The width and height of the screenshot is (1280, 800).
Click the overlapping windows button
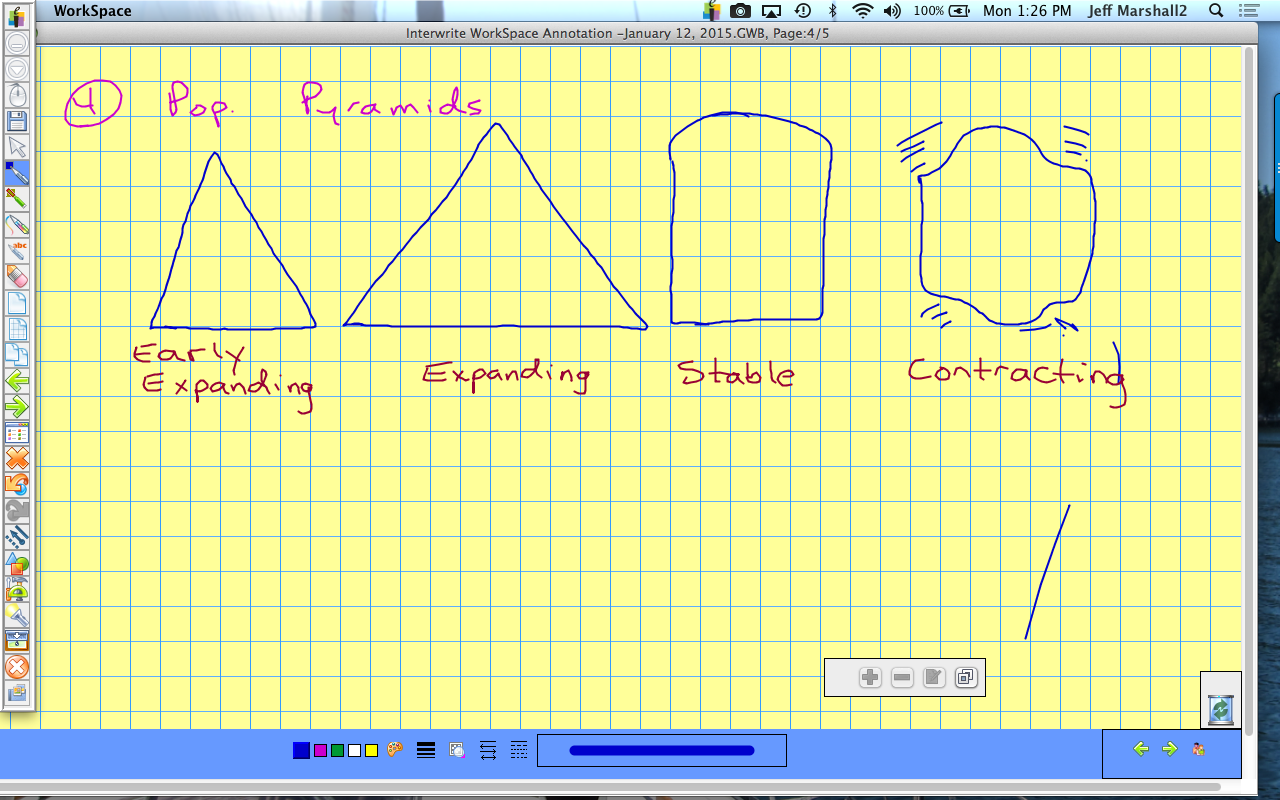tap(966, 677)
